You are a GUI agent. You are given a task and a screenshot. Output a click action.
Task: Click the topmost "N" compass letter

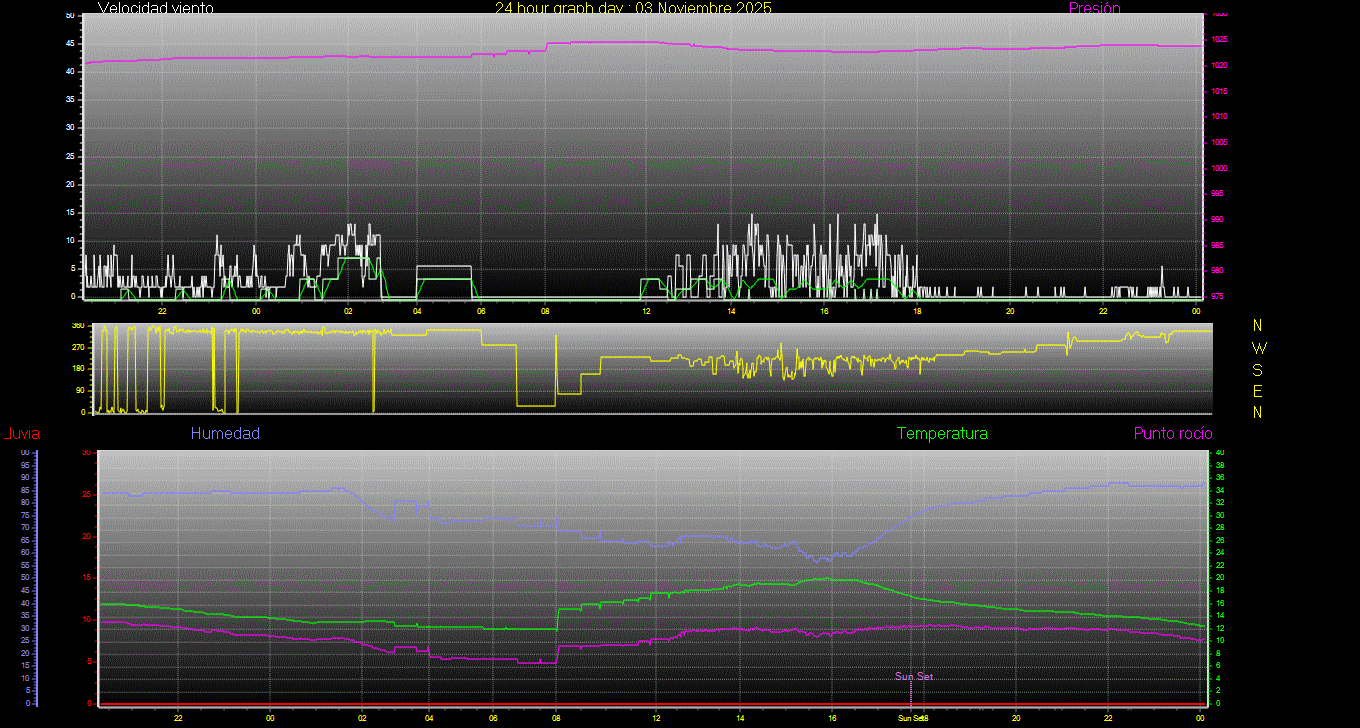tap(1258, 326)
